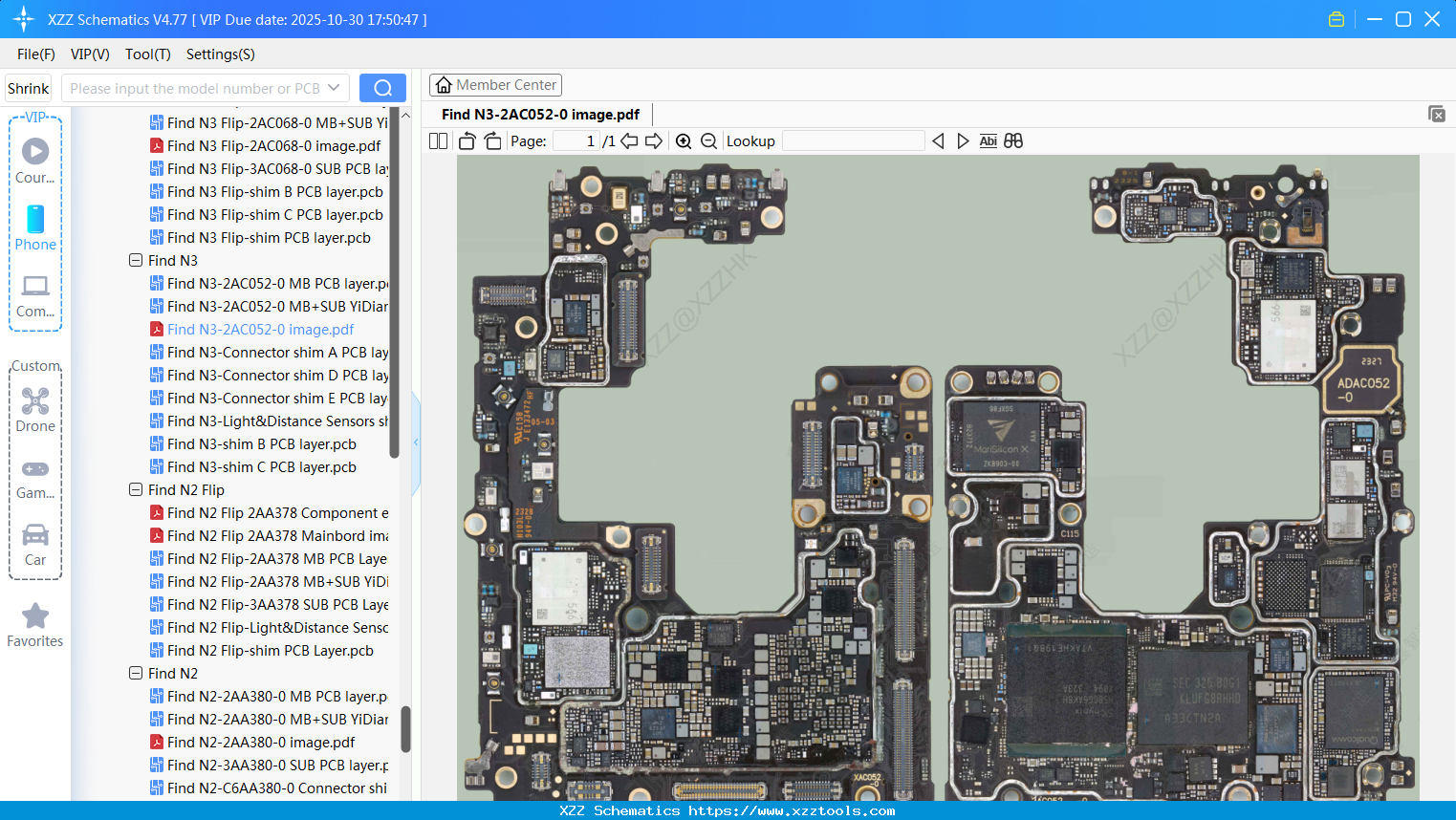The image size is (1456, 820).
Task: Collapse the Find N2 tree folder
Action: point(136,673)
